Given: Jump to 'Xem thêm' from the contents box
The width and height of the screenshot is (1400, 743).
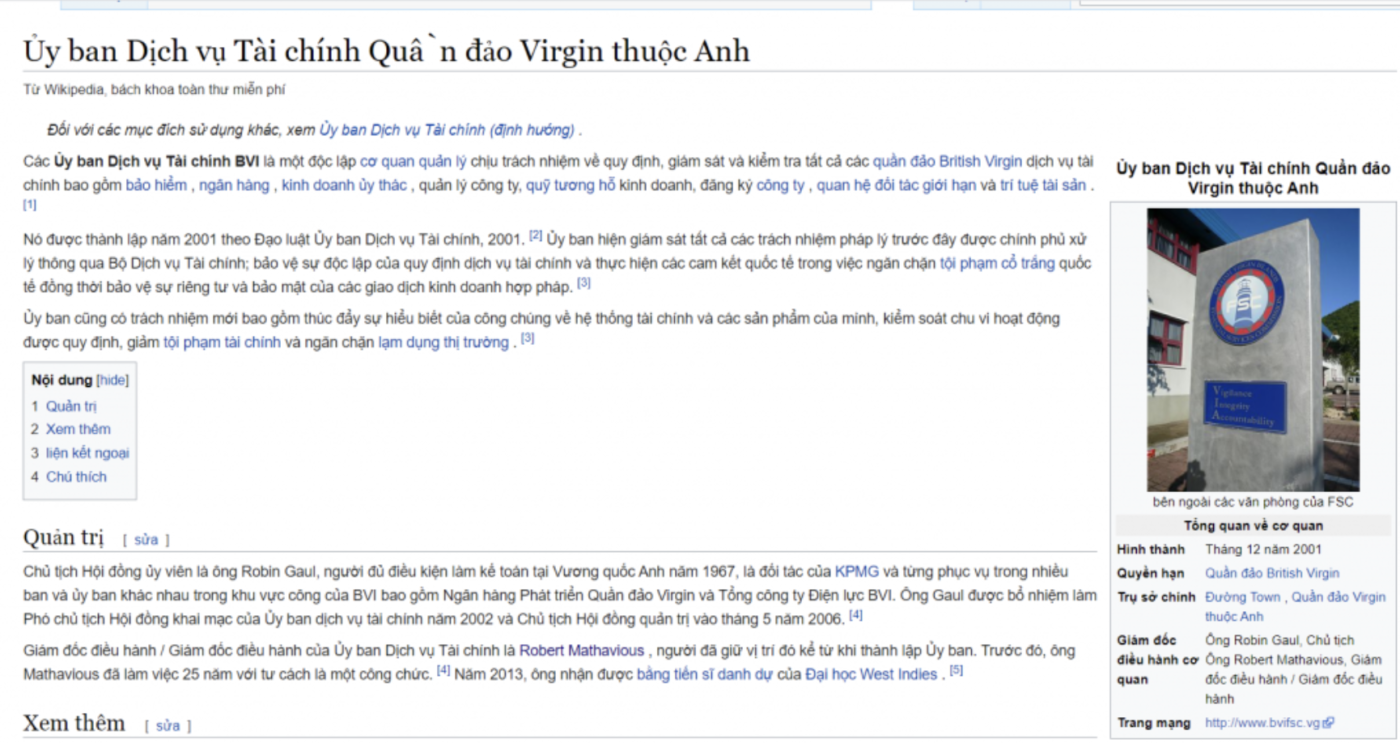Looking at the screenshot, I should pyautogui.click(x=78, y=429).
